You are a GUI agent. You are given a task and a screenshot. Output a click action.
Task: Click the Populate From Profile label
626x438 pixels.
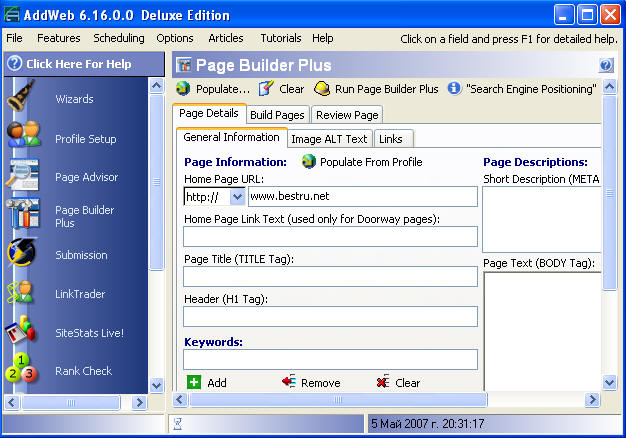coord(371,162)
